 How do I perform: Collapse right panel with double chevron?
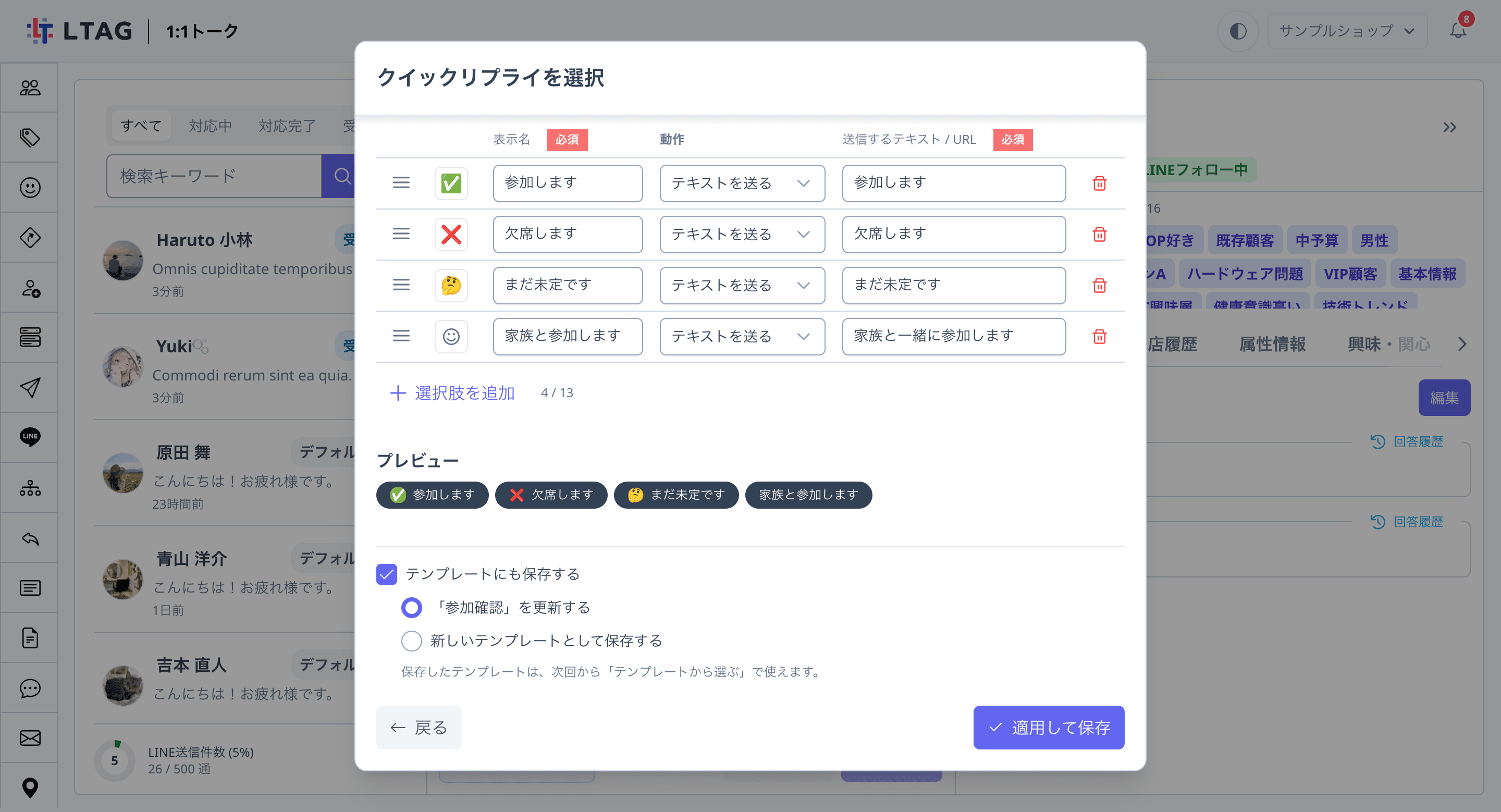pyautogui.click(x=1449, y=127)
